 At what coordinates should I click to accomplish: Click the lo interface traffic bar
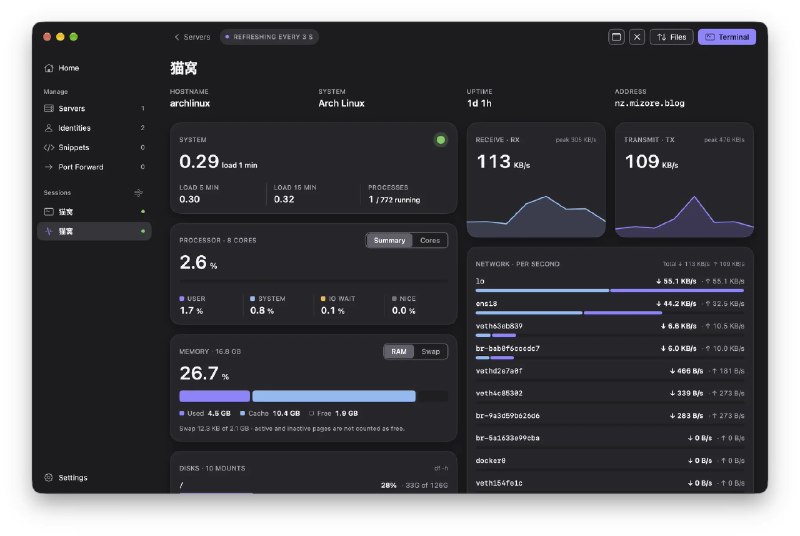pos(610,290)
